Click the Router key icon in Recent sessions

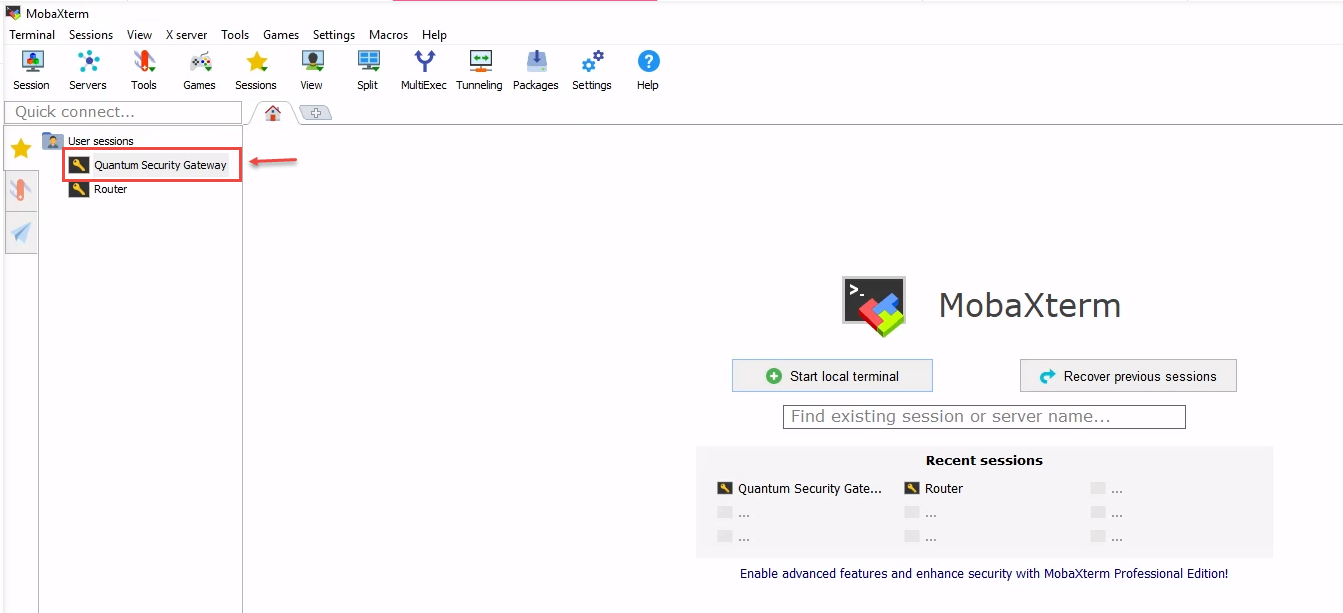[912, 489]
